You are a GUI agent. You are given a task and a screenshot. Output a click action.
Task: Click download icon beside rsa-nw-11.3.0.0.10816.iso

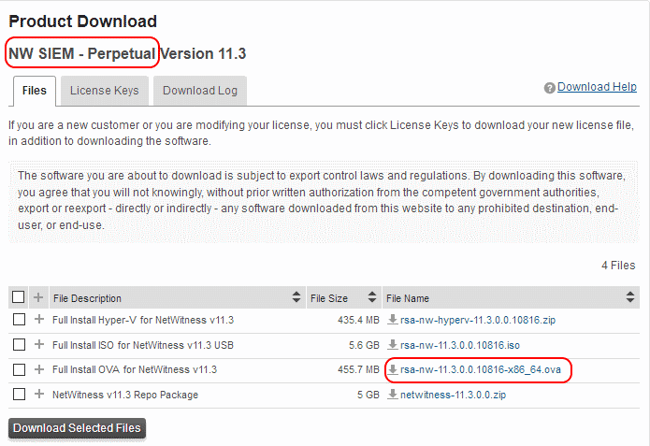[x=392, y=344]
